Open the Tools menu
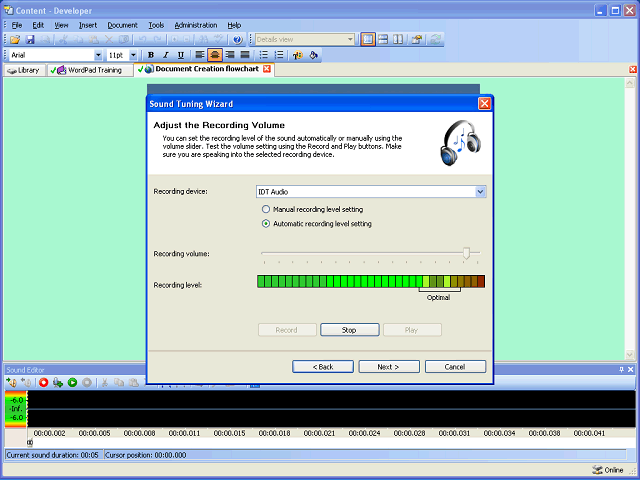This screenshot has height=480, width=640. pos(156,25)
